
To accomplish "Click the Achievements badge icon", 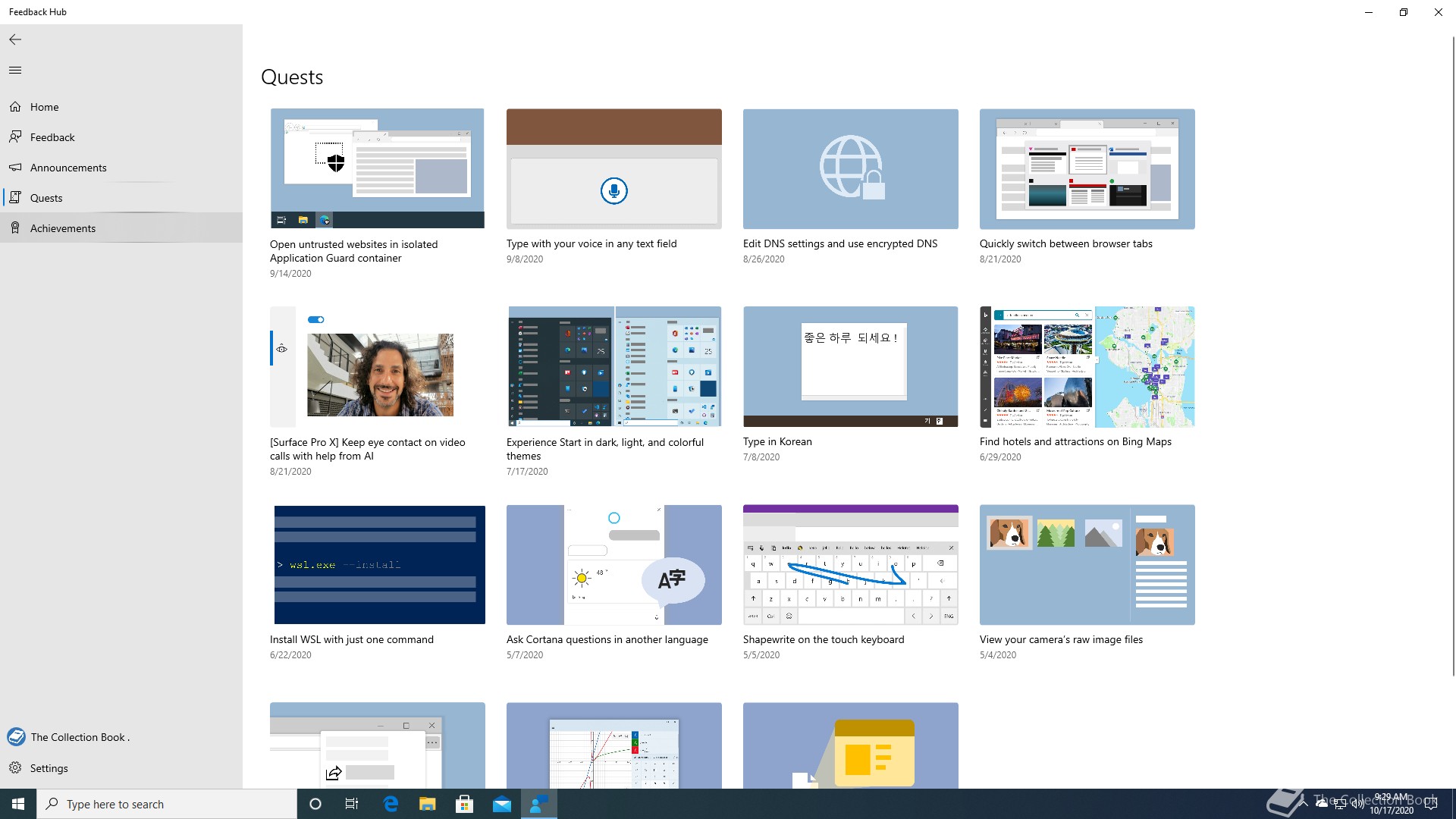I will click(15, 227).
